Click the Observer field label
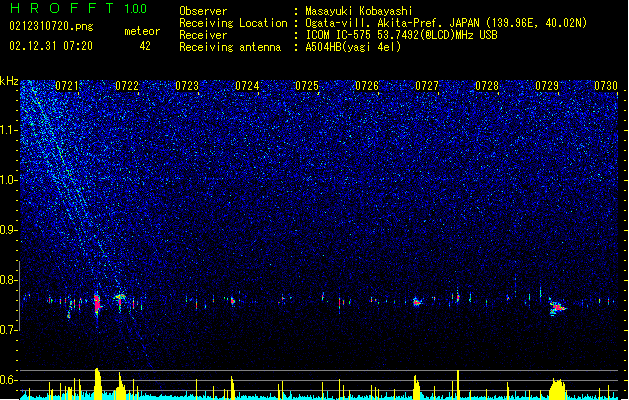629x400 pixels. coord(203,11)
